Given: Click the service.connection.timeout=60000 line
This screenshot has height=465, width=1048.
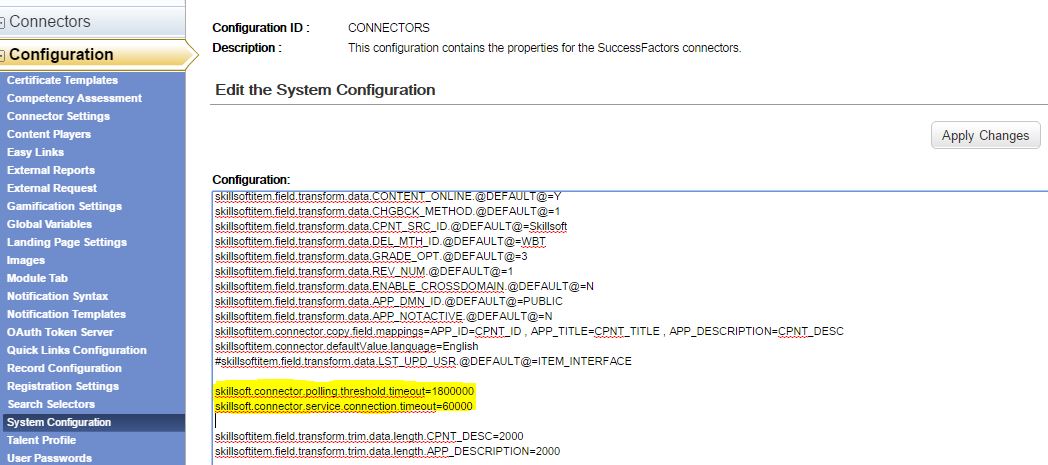Looking at the screenshot, I should [x=344, y=406].
